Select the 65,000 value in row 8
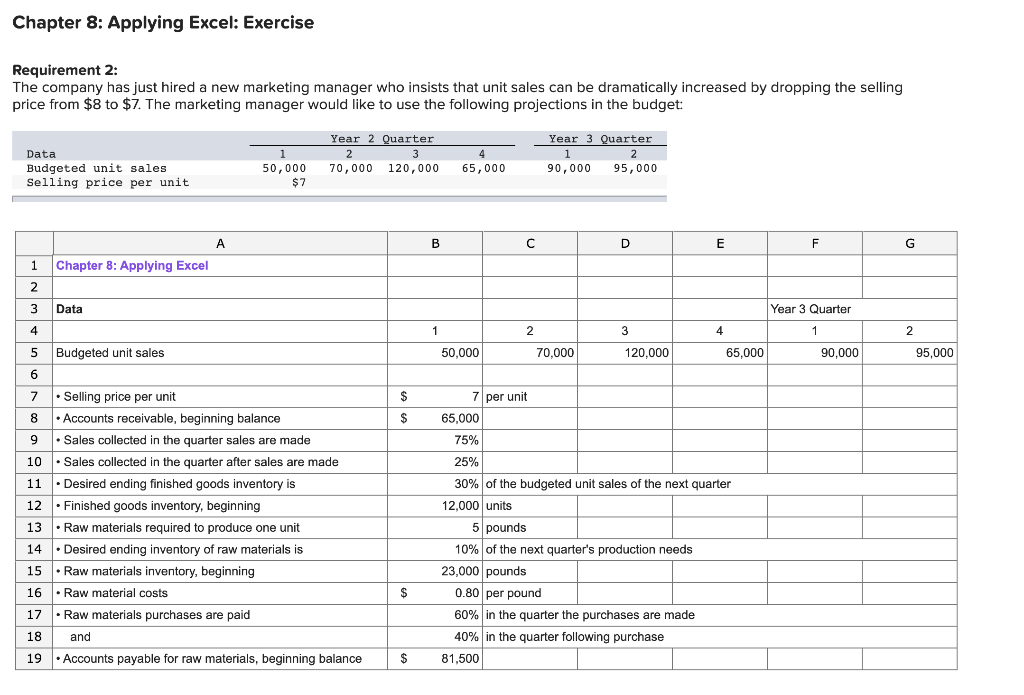Screen dimensions: 1024x695 [x=435, y=418]
